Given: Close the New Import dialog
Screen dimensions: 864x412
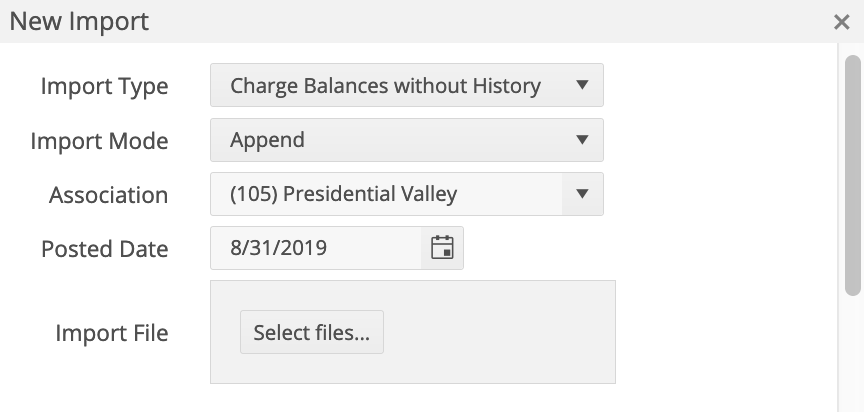Looking at the screenshot, I should [842, 22].
